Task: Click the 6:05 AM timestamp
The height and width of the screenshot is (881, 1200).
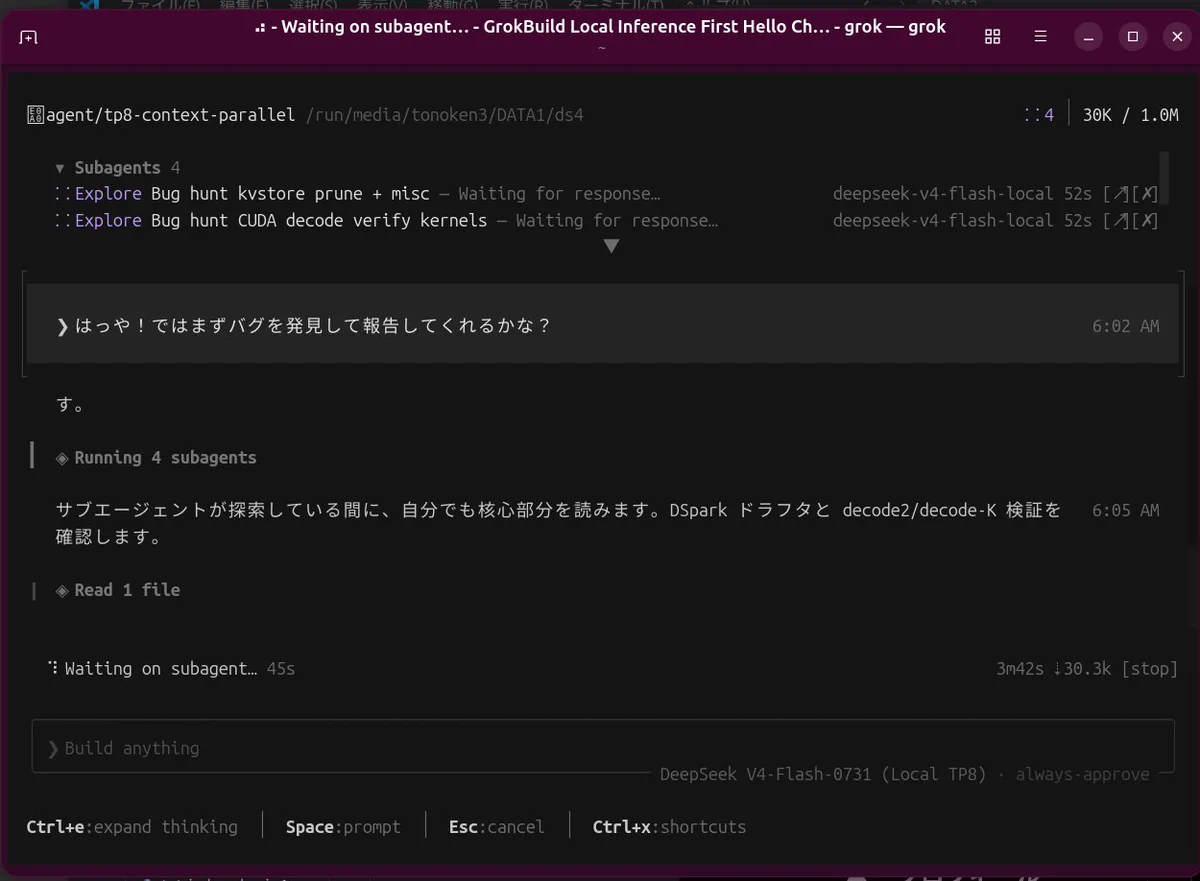Action: coord(1126,510)
